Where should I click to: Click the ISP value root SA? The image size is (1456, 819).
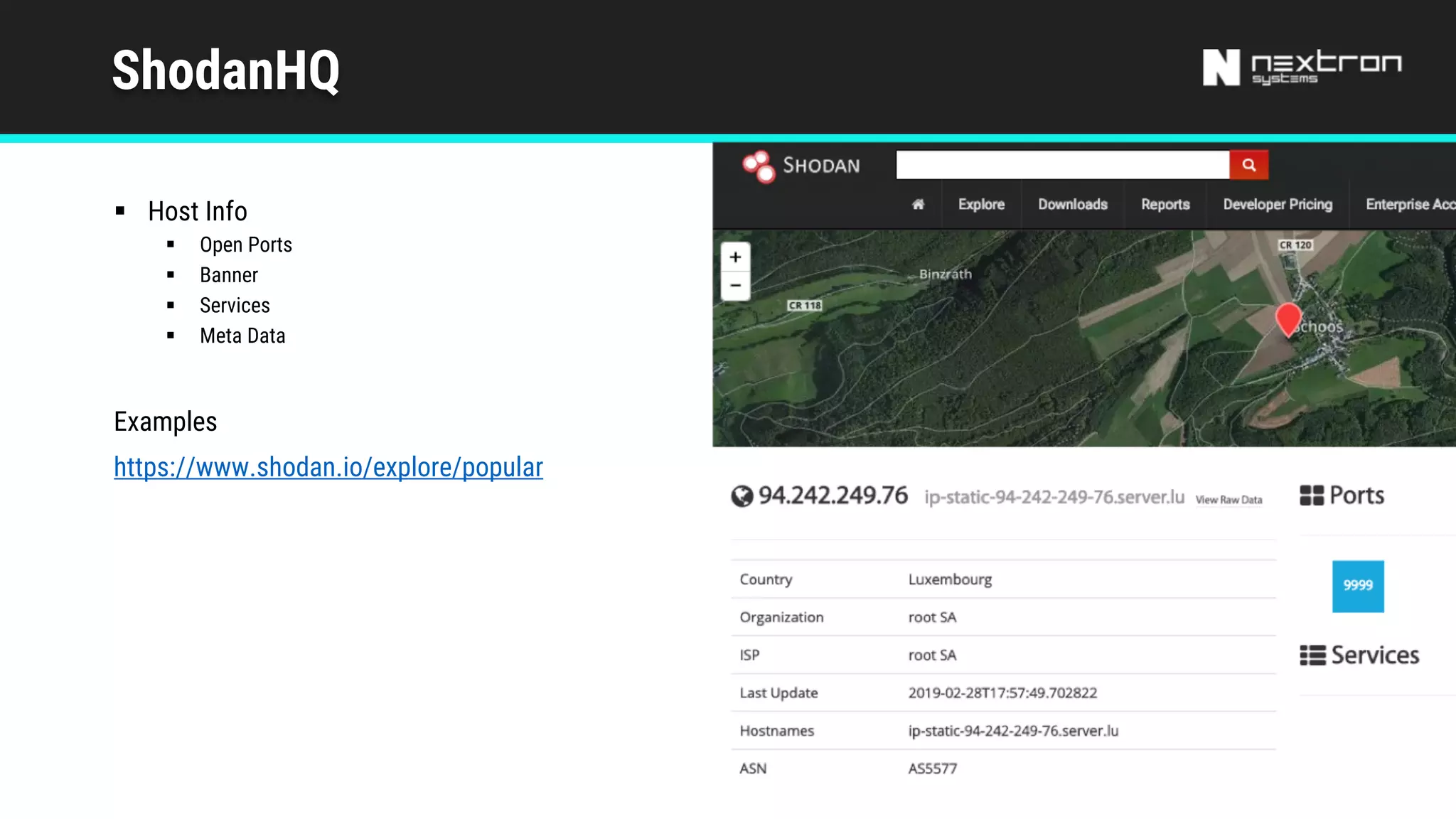pos(932,655)
